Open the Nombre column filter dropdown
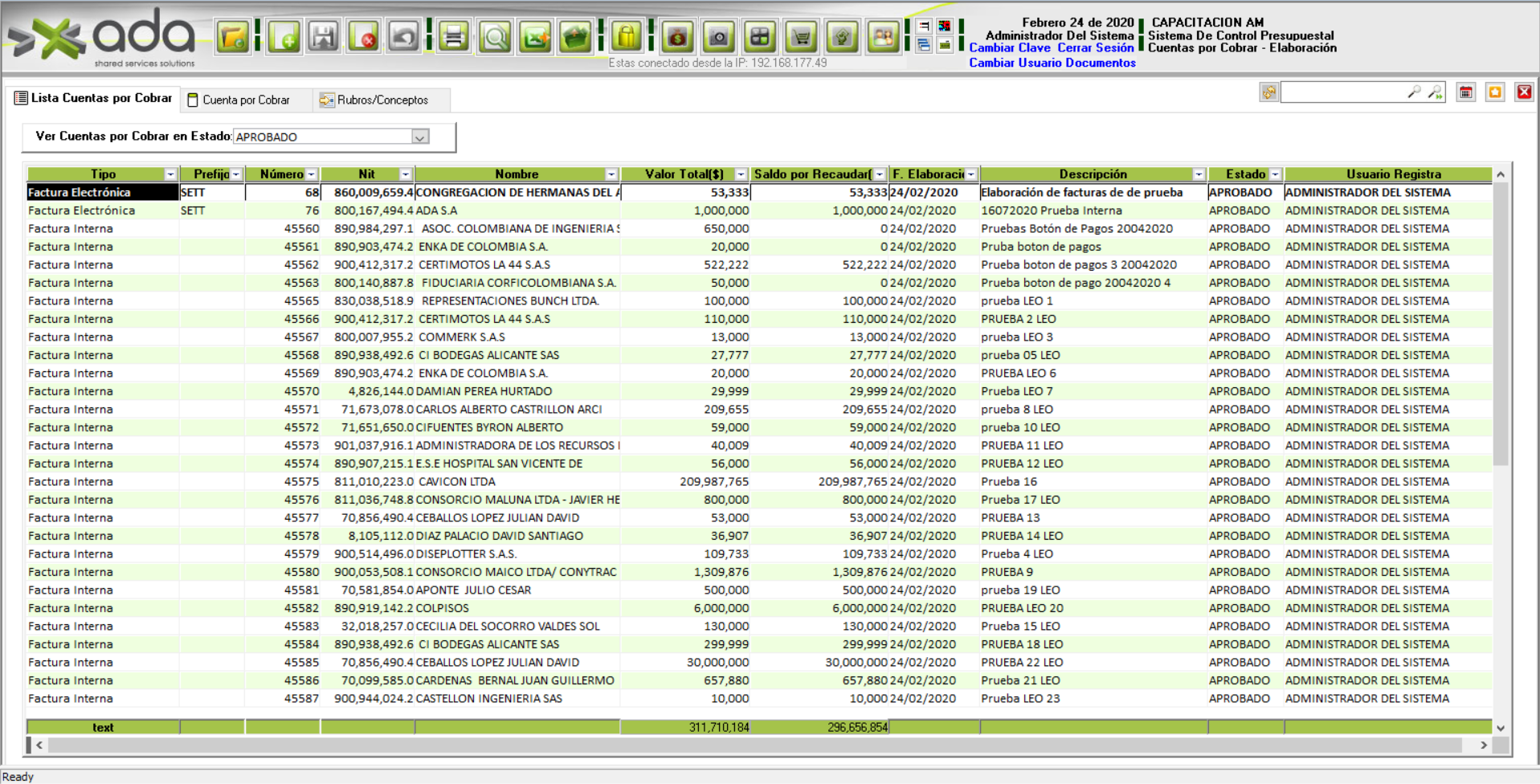Screen dimensions: 1540x784 [x=611, y=174]
